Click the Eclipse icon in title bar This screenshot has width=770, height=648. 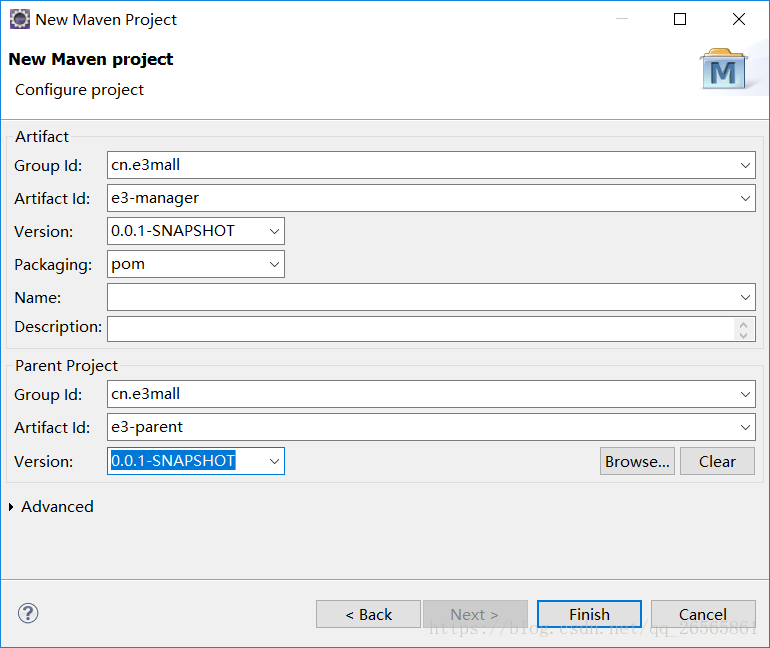[x=20, y=20]
